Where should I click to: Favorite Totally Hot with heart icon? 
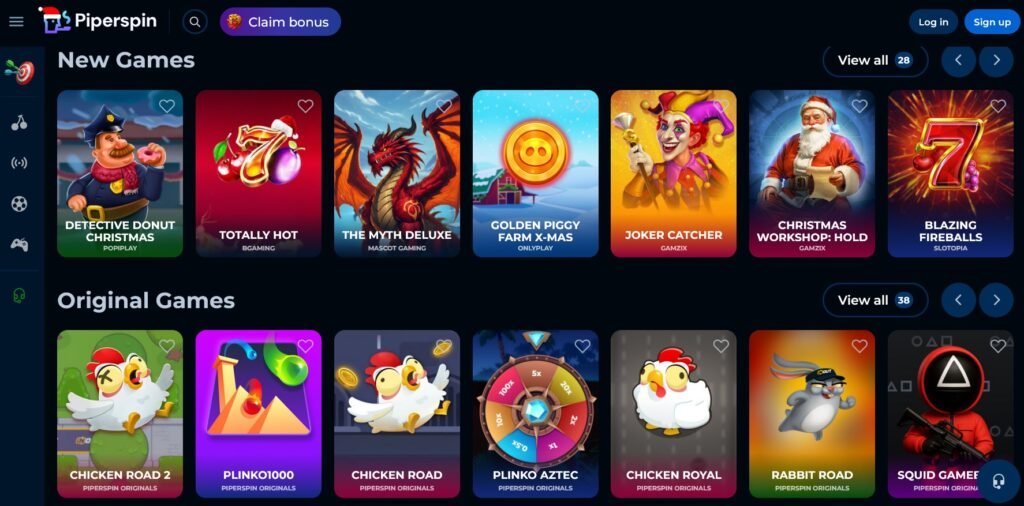click(x=306, y=106)
